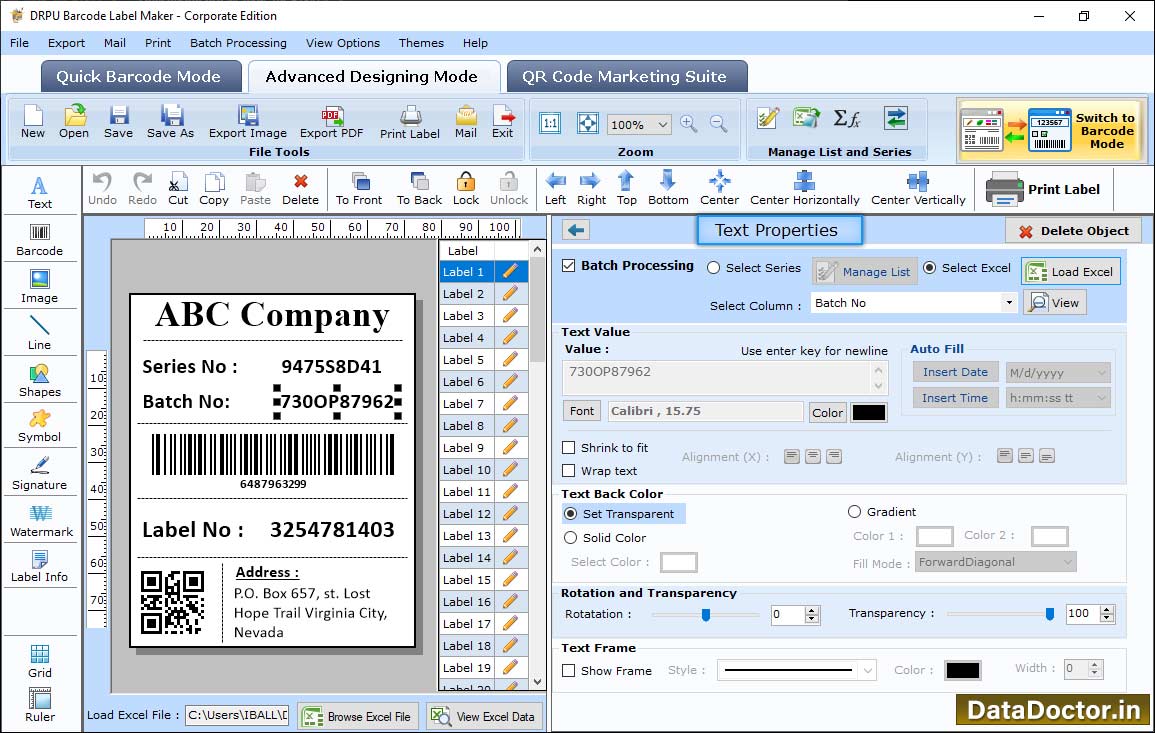Screen dimensions: 1155x733
Task: Open the Shapes tool
Action: [x=40, y=380]
